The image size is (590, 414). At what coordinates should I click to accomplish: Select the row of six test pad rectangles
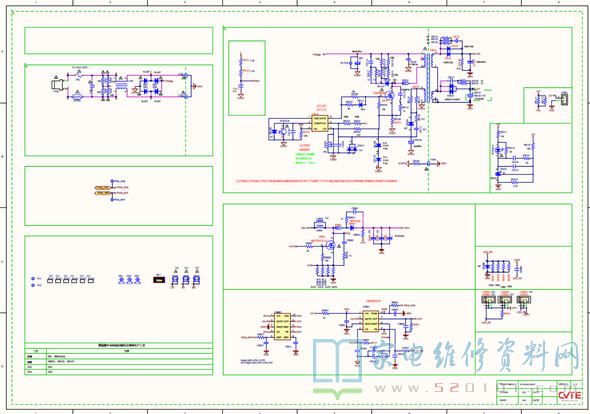click(x=70, y=280)
